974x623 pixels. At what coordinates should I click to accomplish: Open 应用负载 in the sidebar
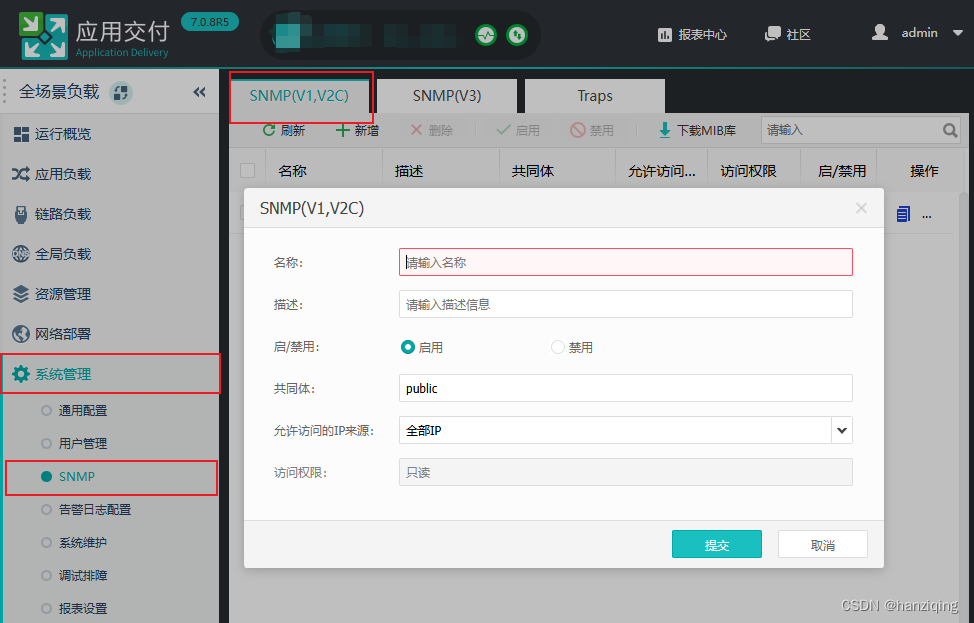click(x=110, y=174)
